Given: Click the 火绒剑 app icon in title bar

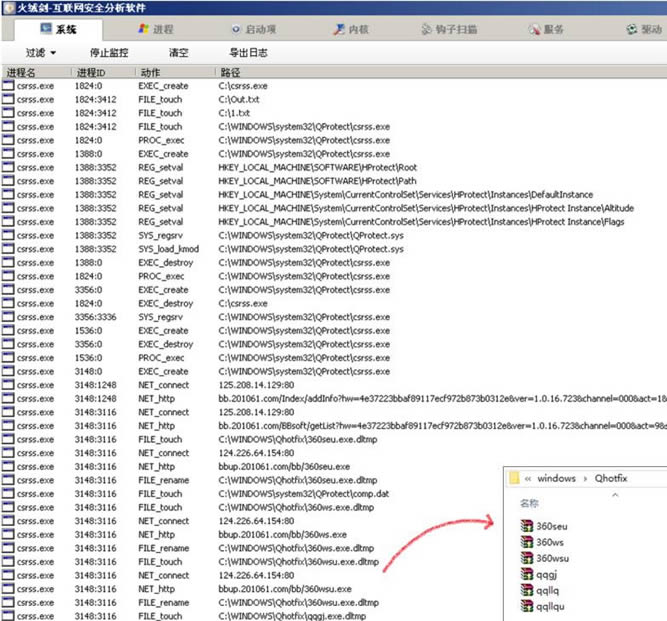Looking at the screenshot, I should tap(8, 8).
